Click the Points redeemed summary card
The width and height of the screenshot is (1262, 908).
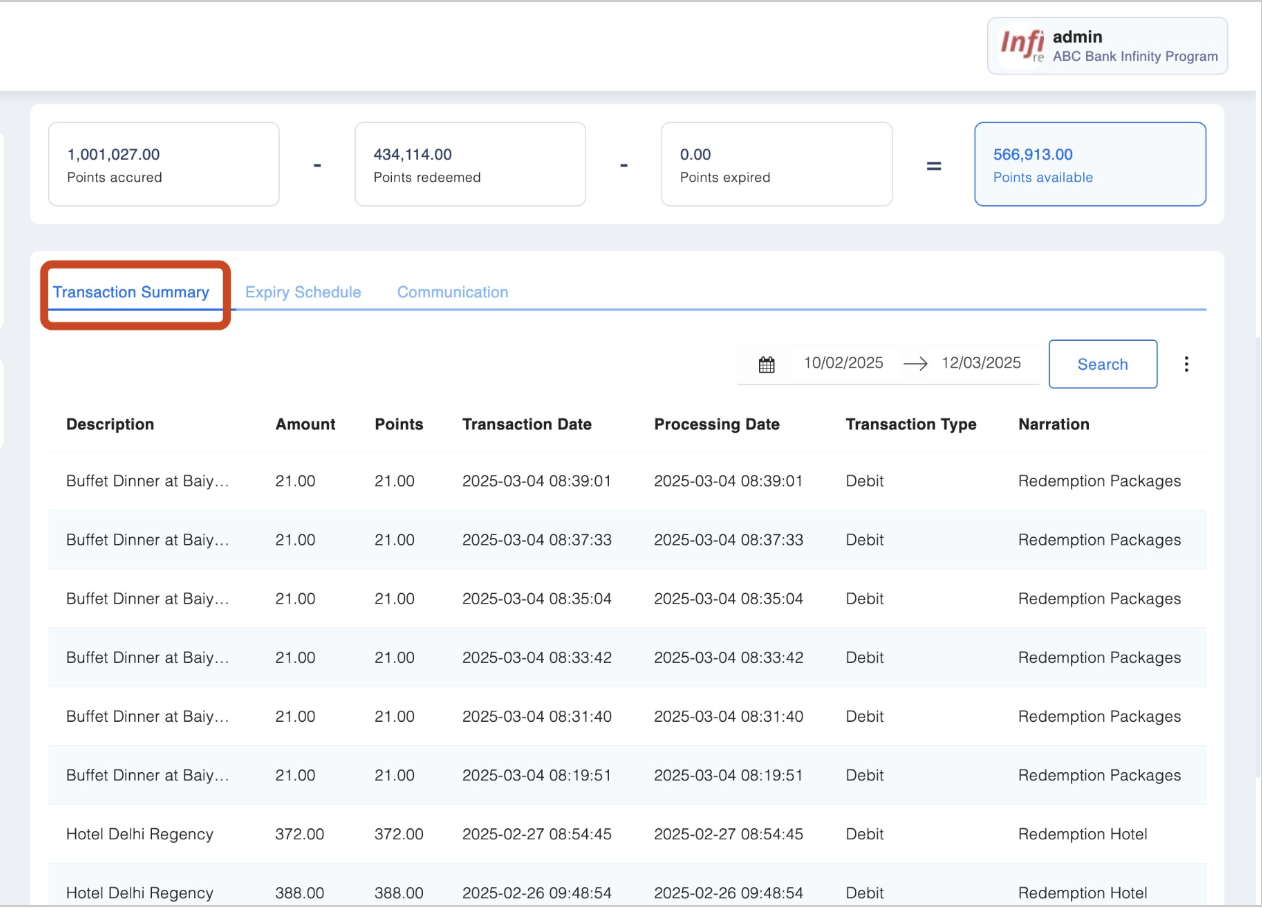click(x=469, y=164)
